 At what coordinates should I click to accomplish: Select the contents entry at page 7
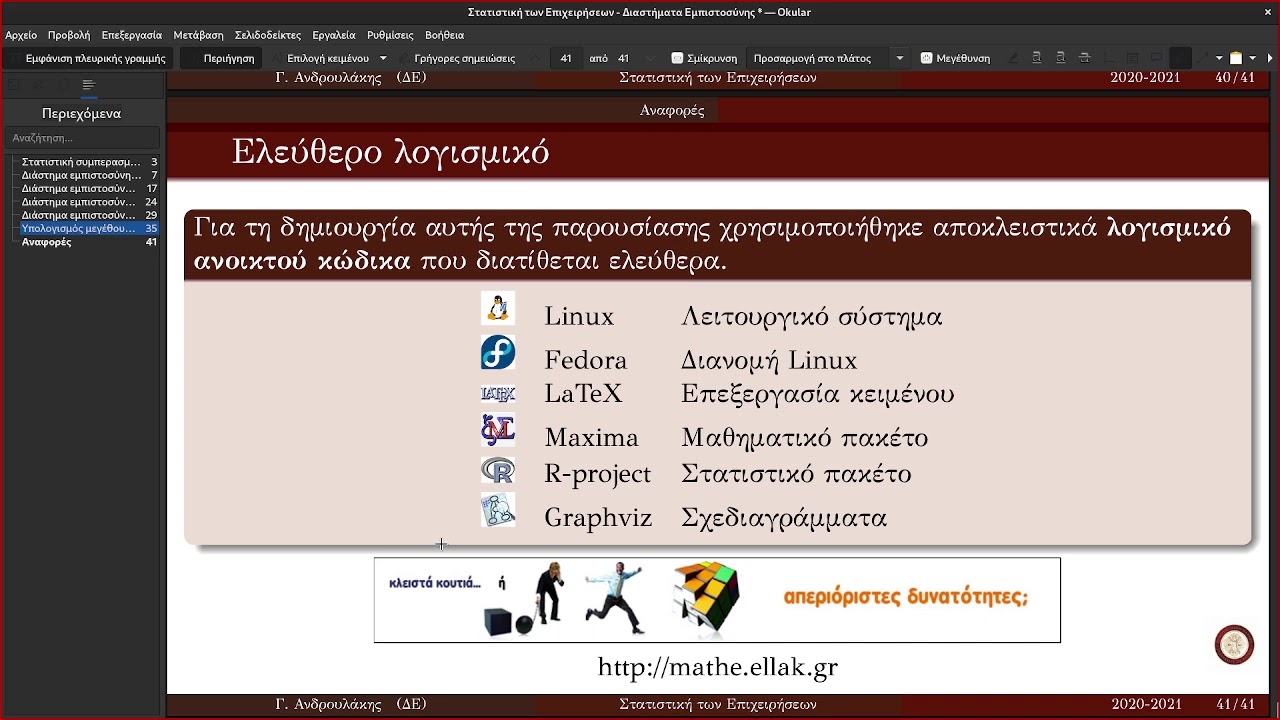tap(89, 175)
